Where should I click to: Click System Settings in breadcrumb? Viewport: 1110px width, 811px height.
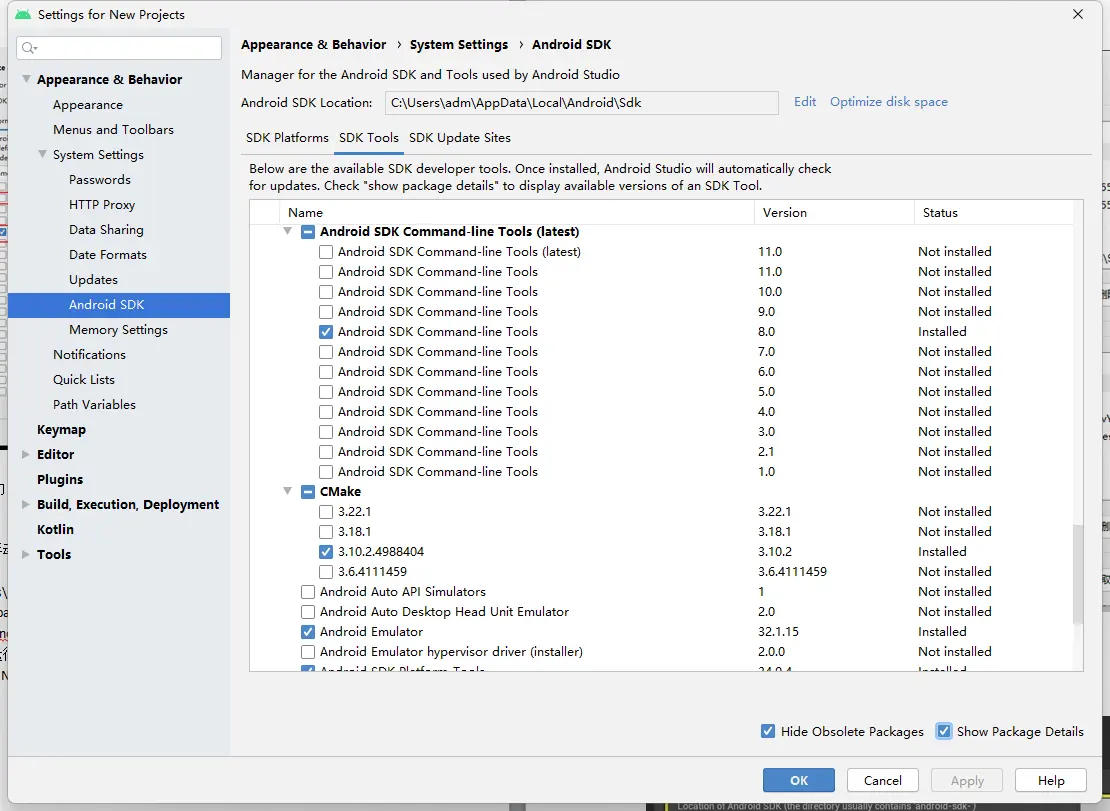pos(459,45)
